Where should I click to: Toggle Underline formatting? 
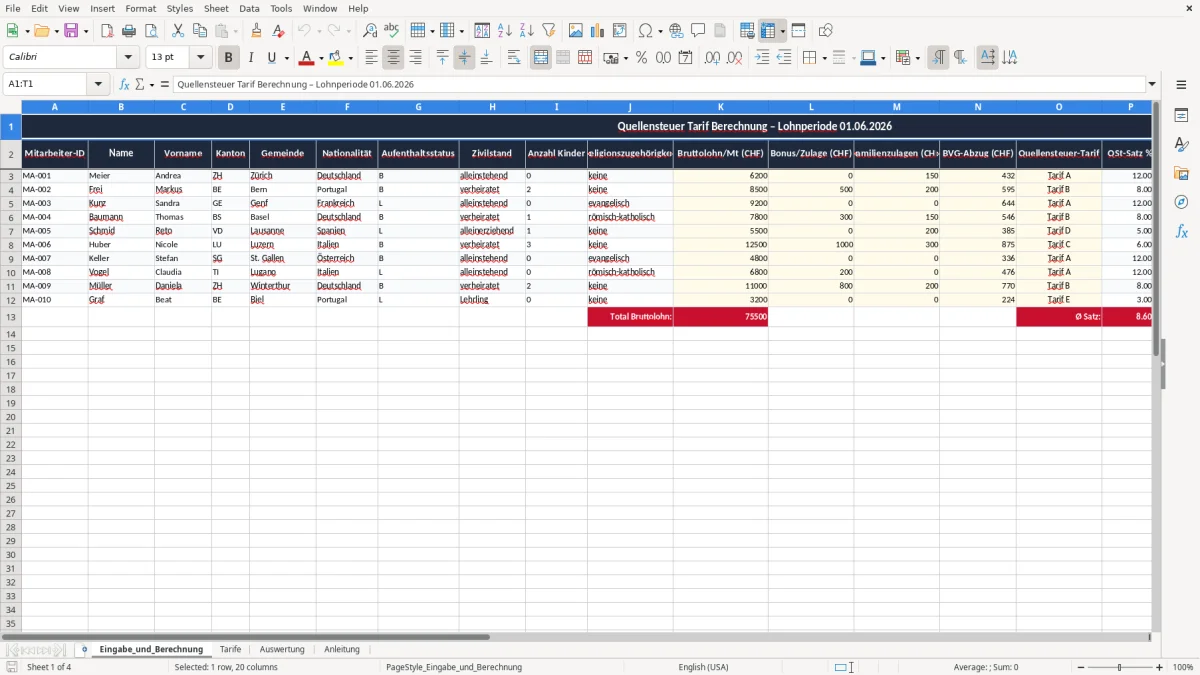point(271,58)
